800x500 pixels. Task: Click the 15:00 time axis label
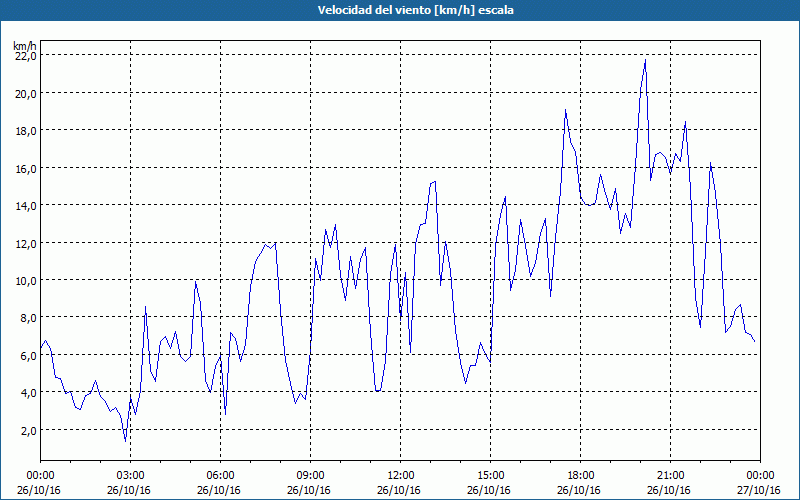490,476
